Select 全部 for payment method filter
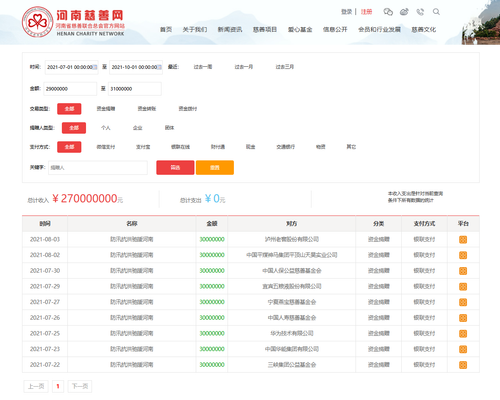 click(69, 147)
